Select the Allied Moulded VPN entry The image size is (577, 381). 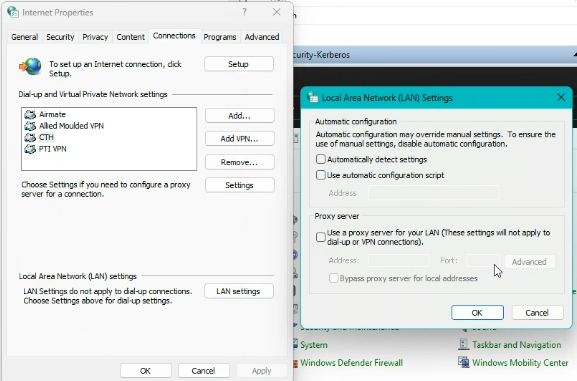click(71, 126)
